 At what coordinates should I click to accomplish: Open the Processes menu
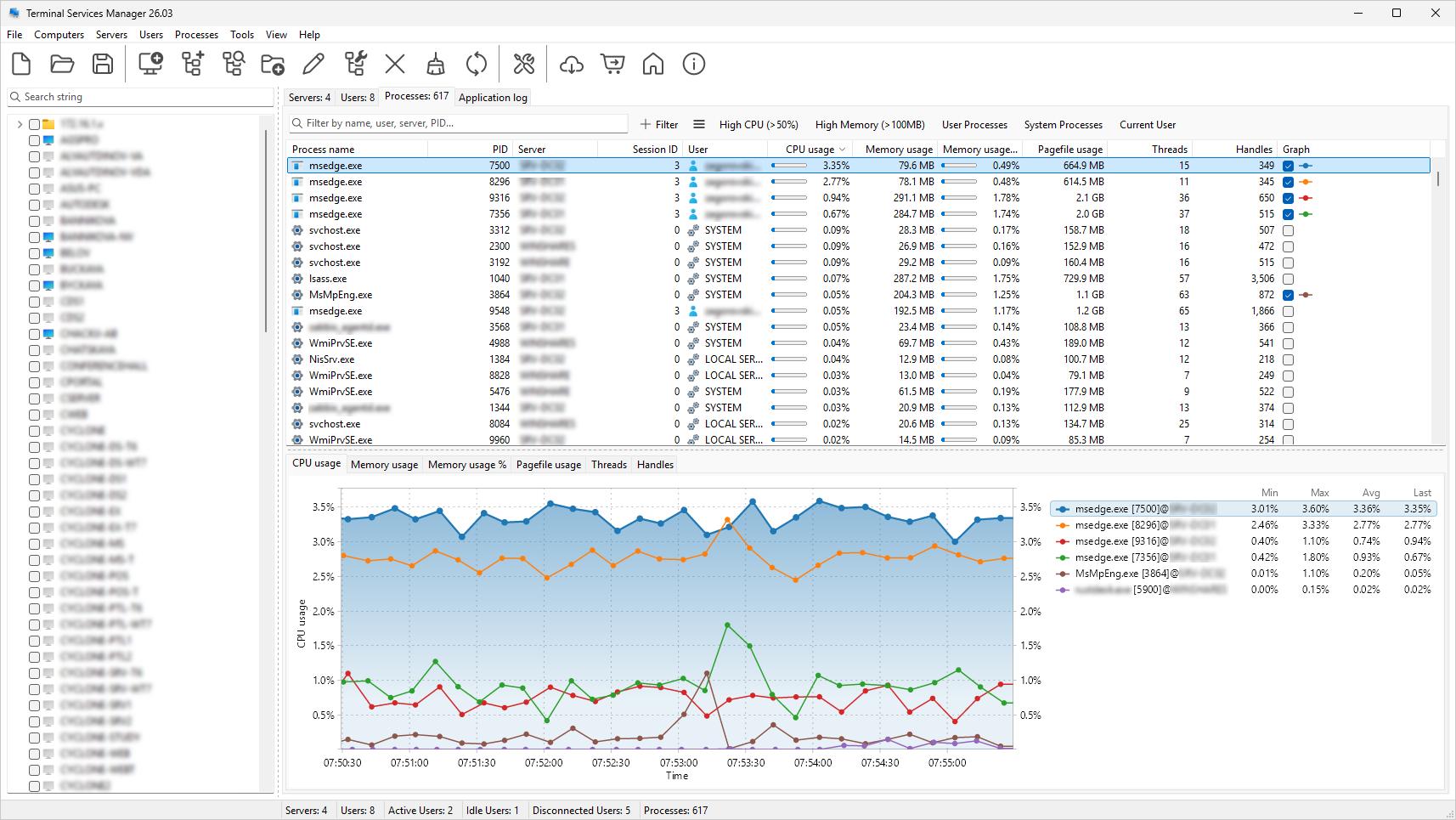pos(196,35)
